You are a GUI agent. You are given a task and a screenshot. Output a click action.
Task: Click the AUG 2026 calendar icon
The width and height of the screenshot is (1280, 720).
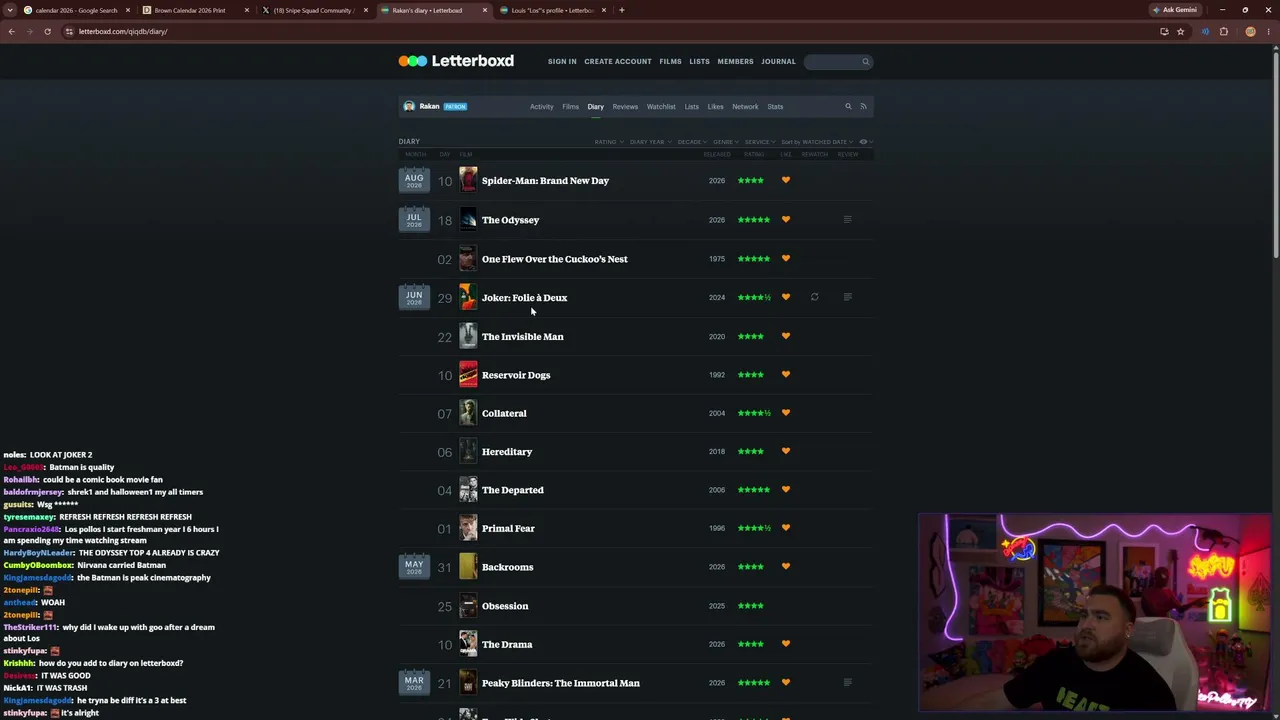click(414, 180)
